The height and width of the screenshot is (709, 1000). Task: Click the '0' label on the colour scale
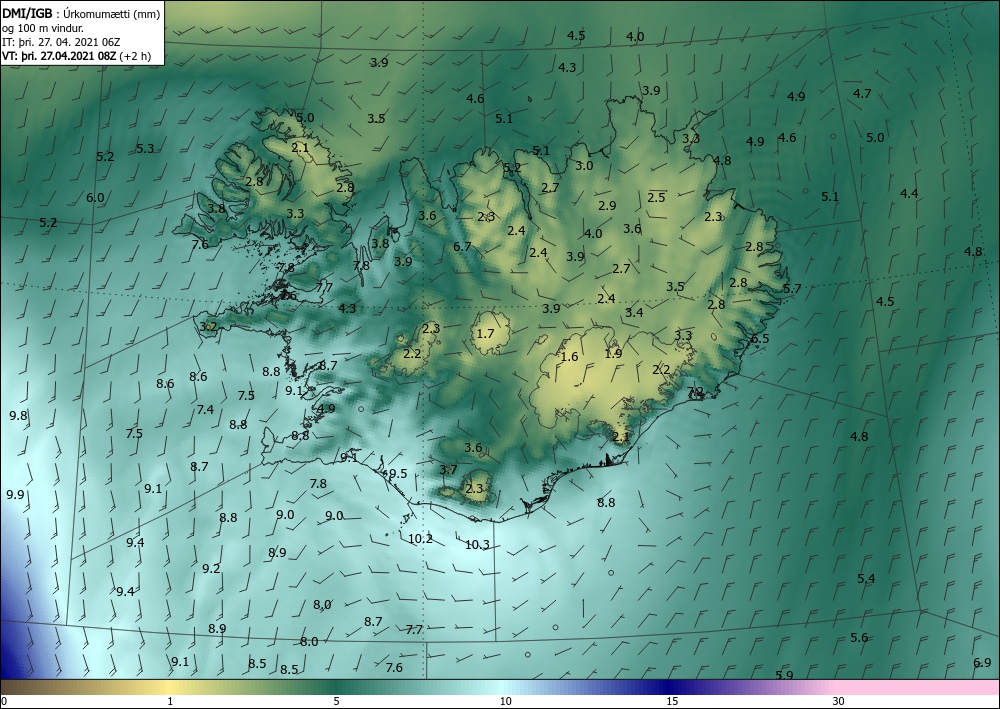(x=4, y=702)
